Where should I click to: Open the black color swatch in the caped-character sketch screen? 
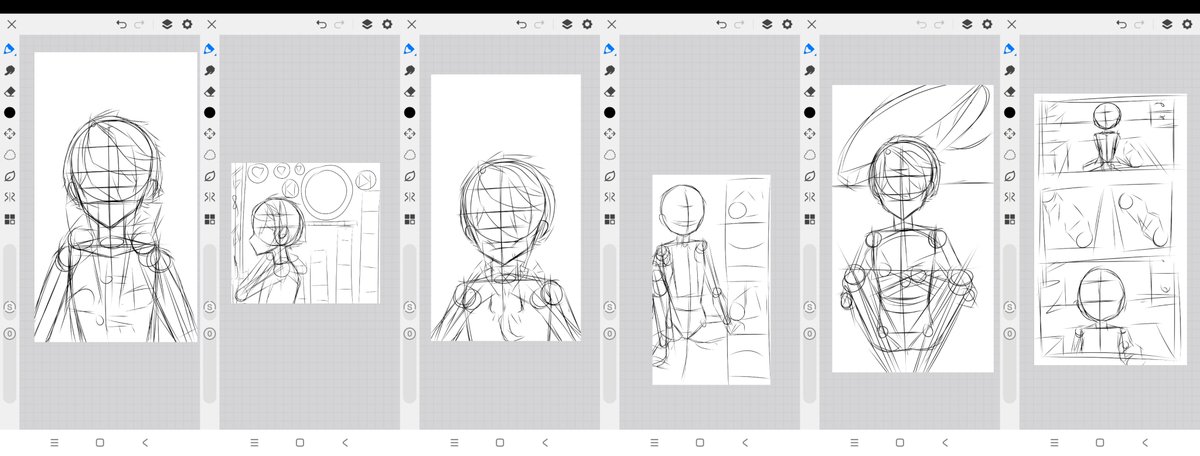[x=9, y=113]
